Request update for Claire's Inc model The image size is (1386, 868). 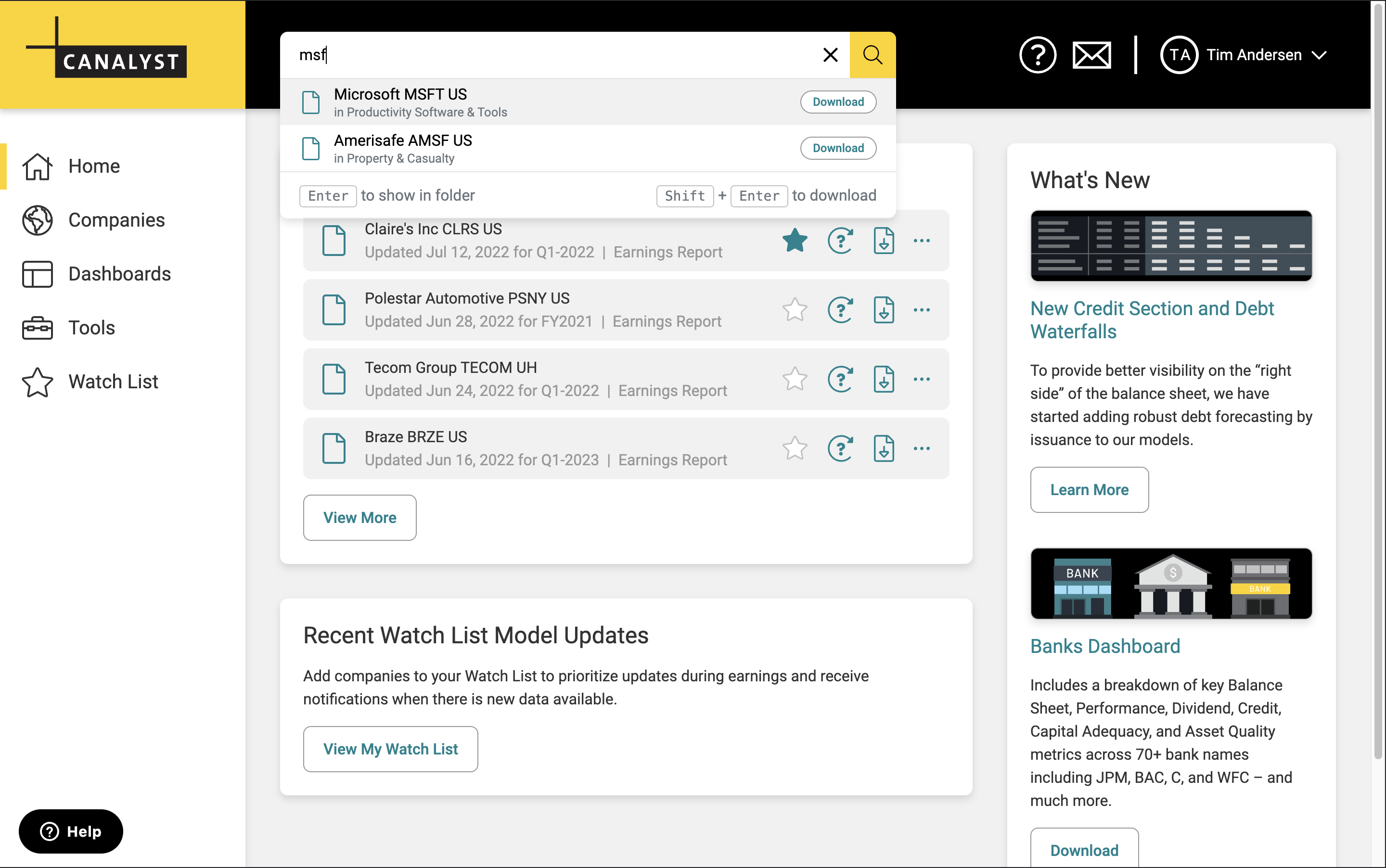[840, 241]
